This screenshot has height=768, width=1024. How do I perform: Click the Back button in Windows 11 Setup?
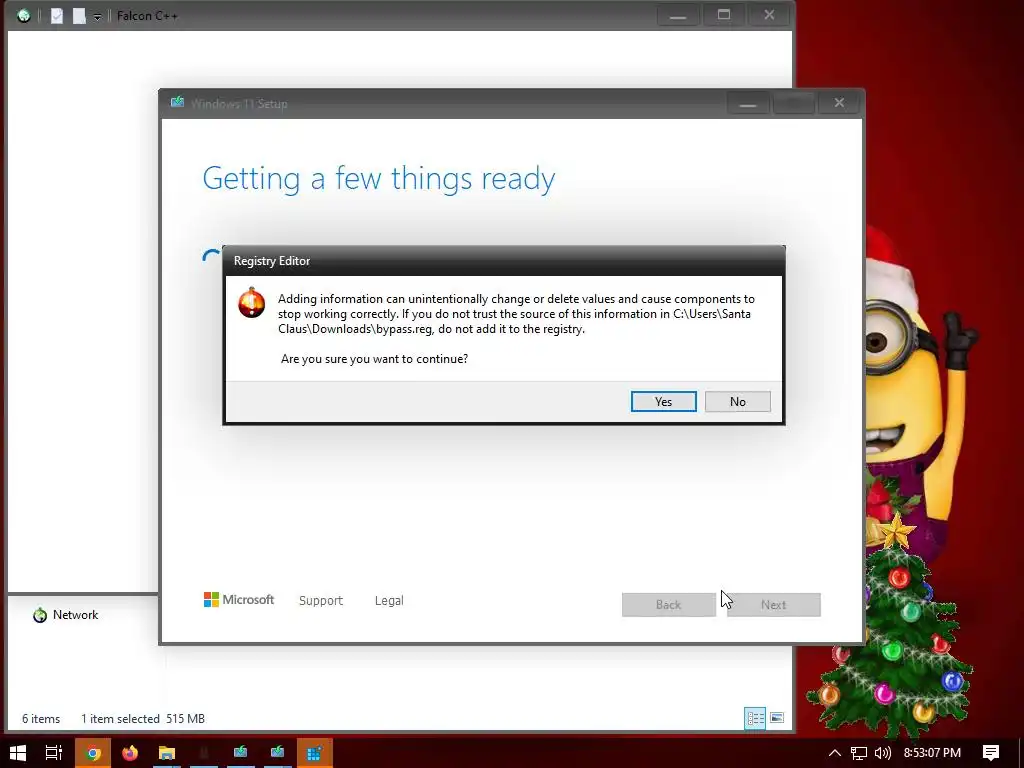(668, 605)
